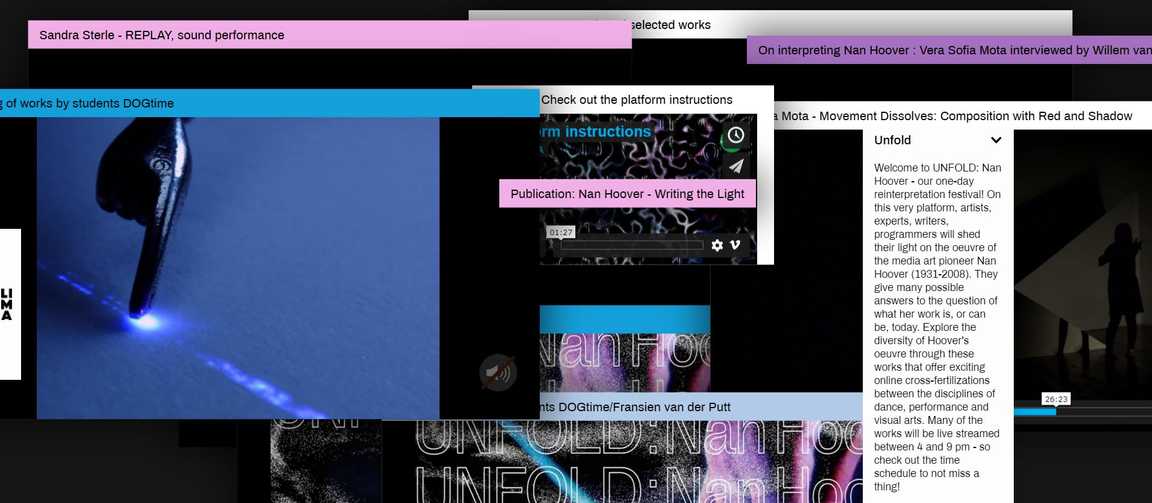Select 'works by students DOGtime' blue title bar
Screen dimensions: 1152x503
270,104
